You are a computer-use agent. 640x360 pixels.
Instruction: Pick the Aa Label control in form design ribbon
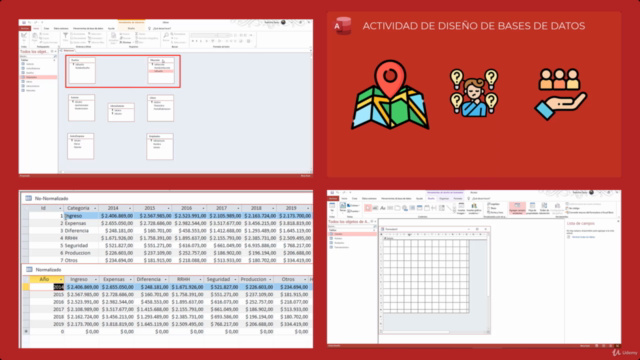click(x=383, y=208)
